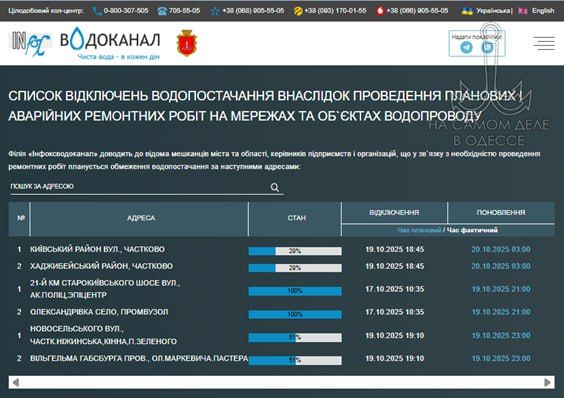The width and height of the screenshot is (564, 398).
Task: Click the ПОНОВЛЕННЯ column header
Action: (501, 213)
